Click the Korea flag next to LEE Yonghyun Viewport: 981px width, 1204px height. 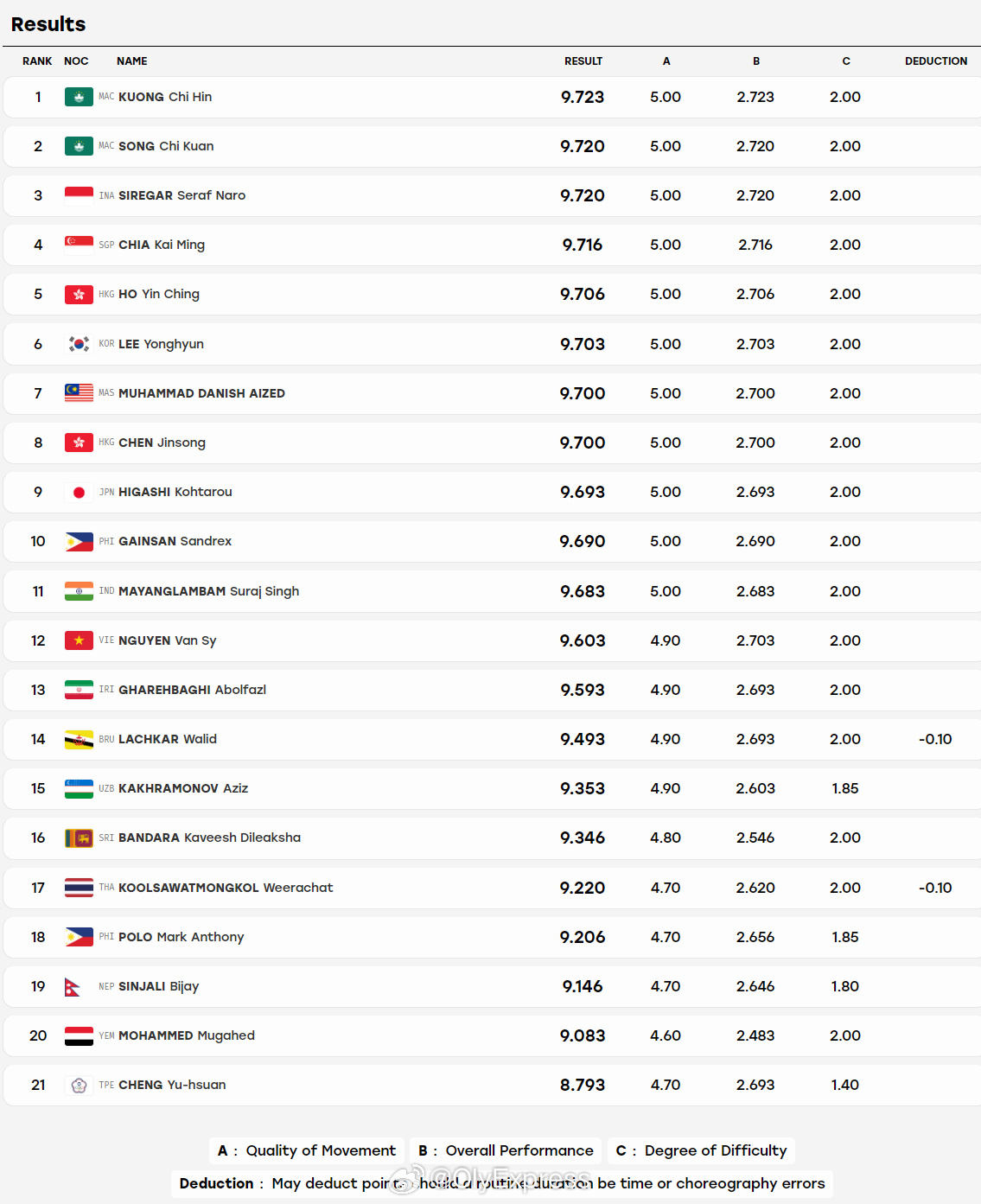(x=79, y=344)
